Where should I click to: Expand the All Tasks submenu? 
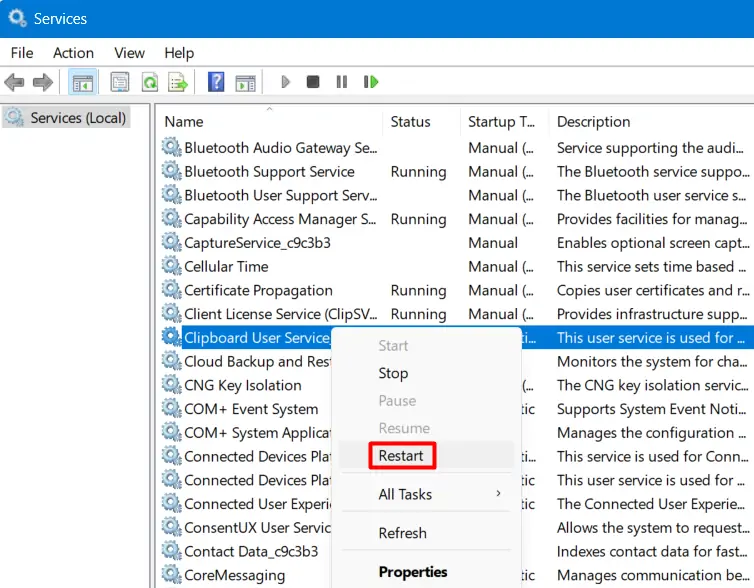coord(426,494)
